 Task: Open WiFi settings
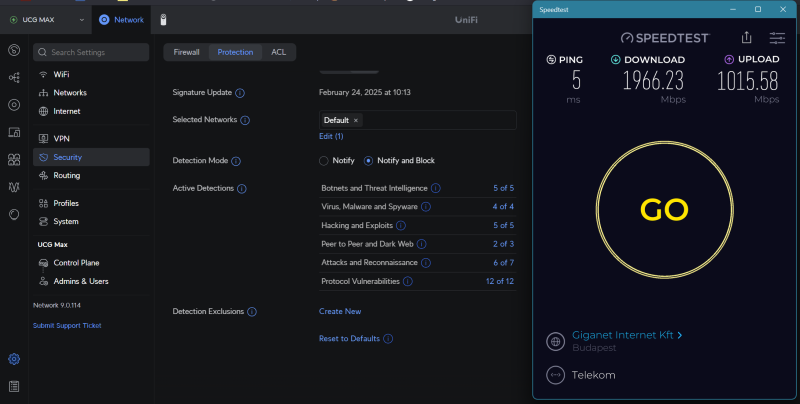click(x=91, y=74)
